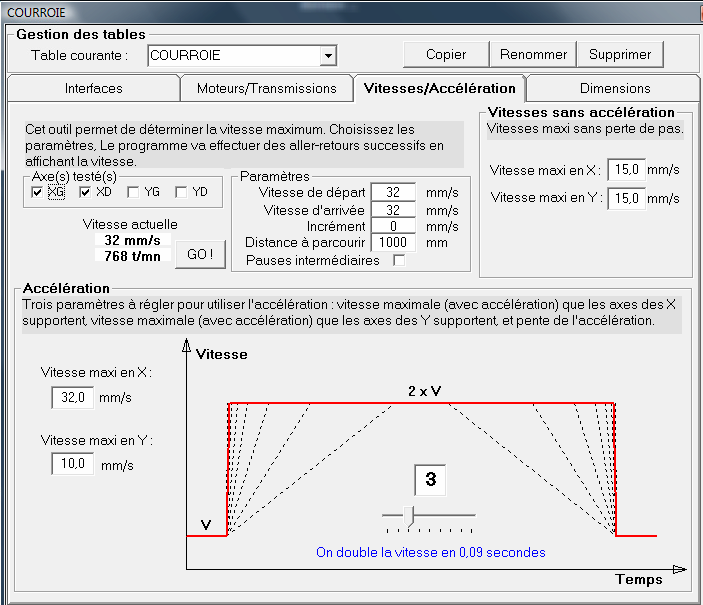Edit Vitesse maxi en X without acceleration
The image size is (703, 605).
tap(626, 169)
